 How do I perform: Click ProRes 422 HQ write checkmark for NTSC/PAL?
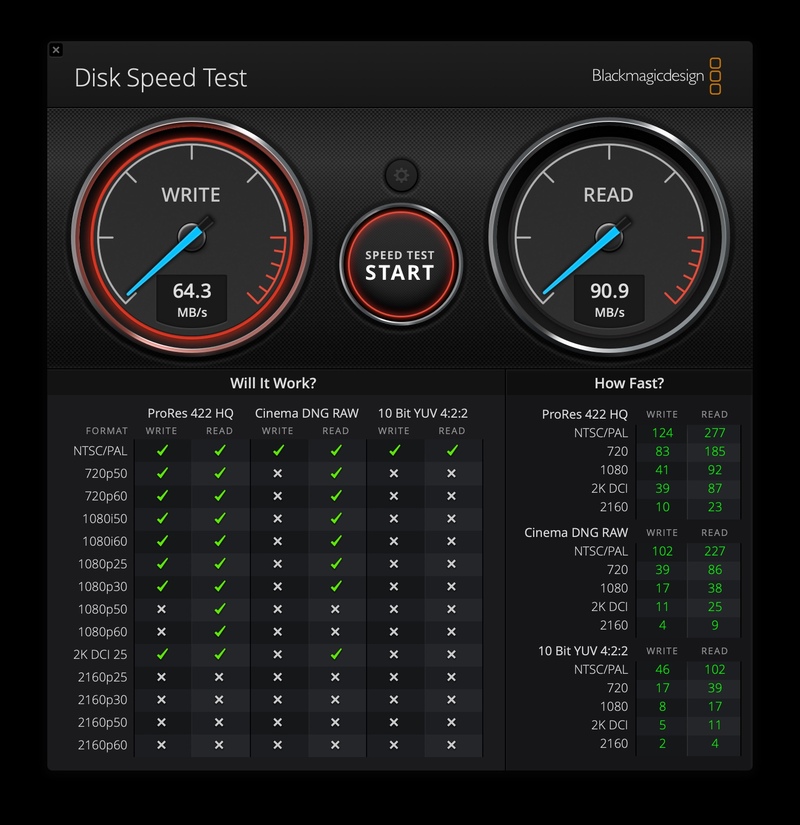tap(162, 450)
